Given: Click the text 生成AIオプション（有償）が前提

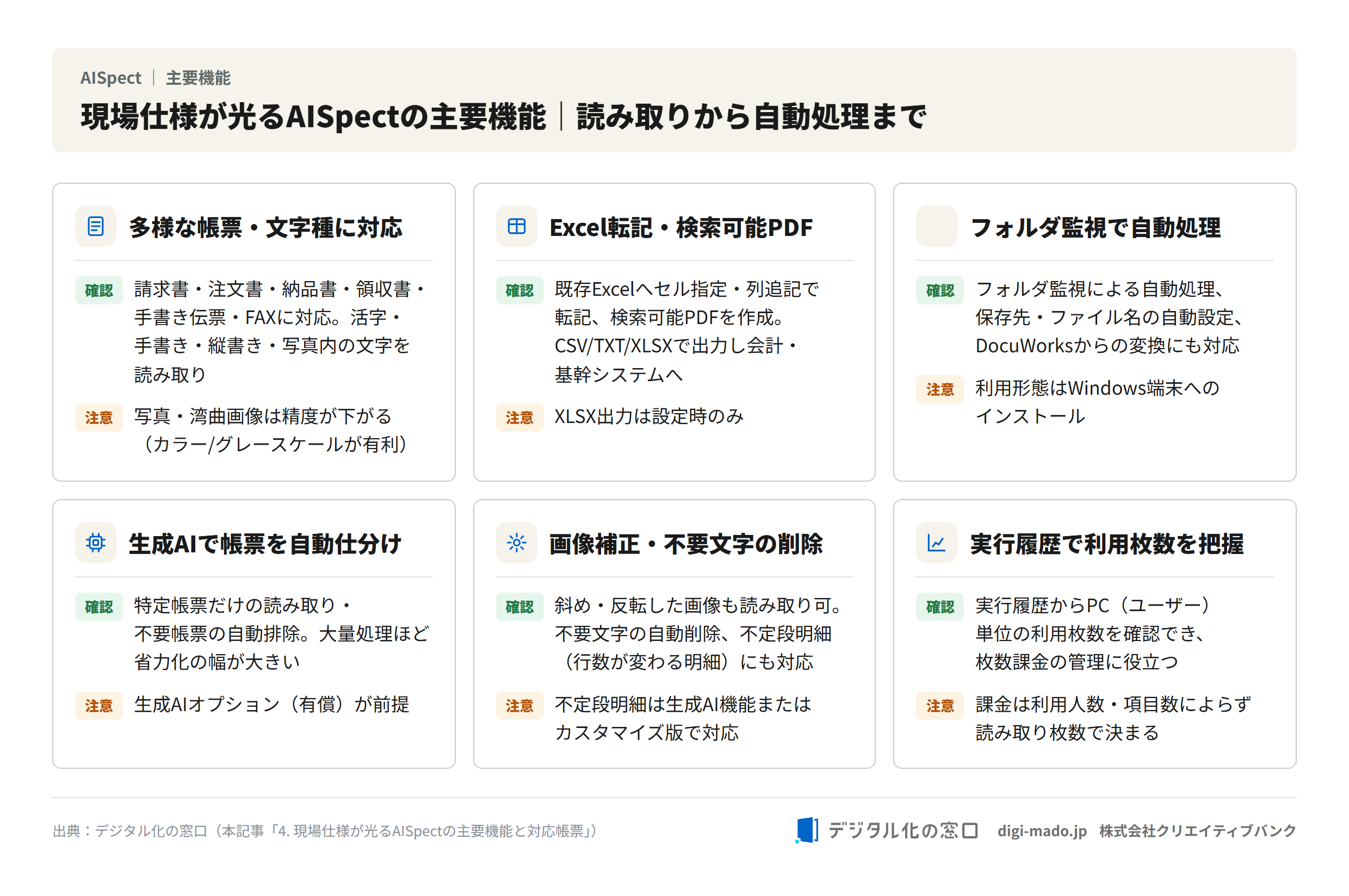Looking at the screenshot, I should pyautogui.click(x=271, y=705).
